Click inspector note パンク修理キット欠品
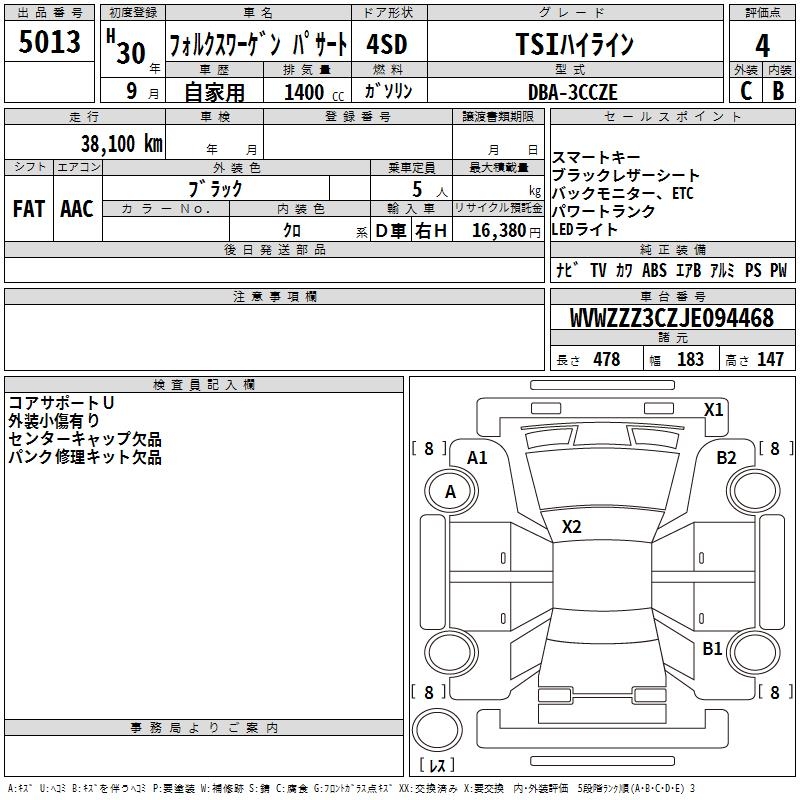Viewport: 800px width, 800px height. (x=85, y=456)
